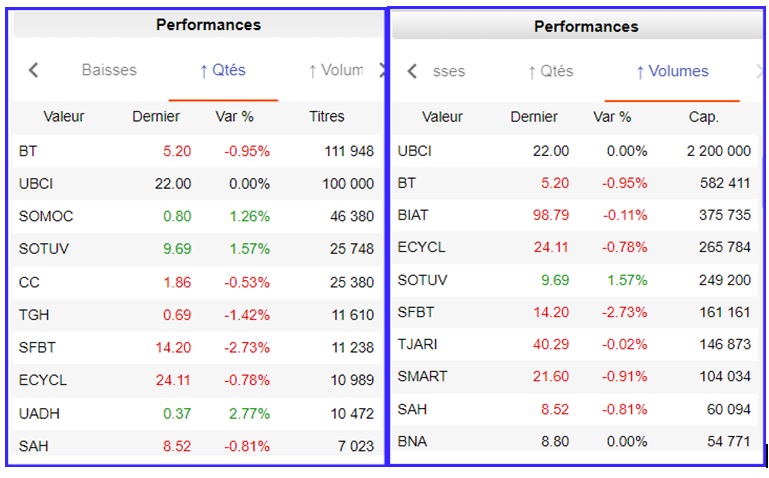
Task: Click left chevron in right Performances panel
Action: (413, 71)
